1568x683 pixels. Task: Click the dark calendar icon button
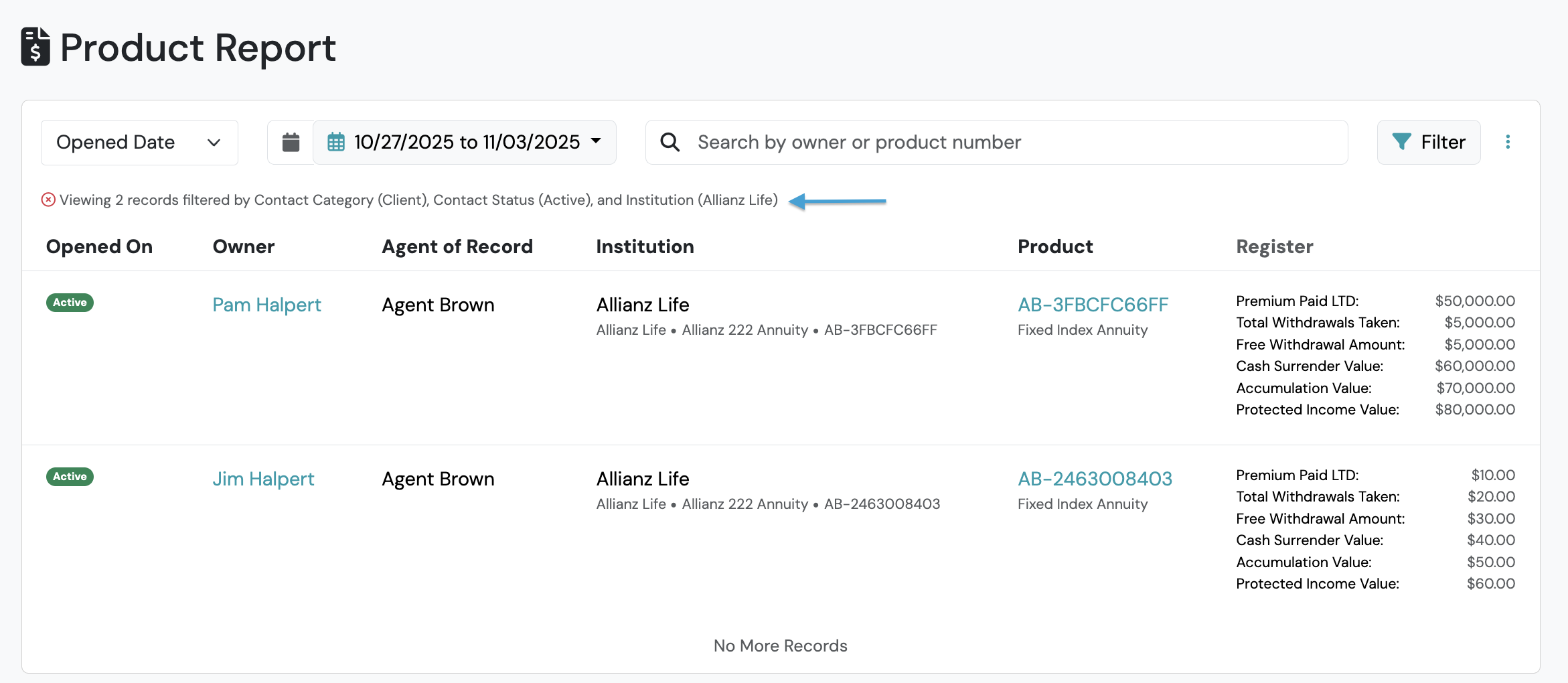291,142
